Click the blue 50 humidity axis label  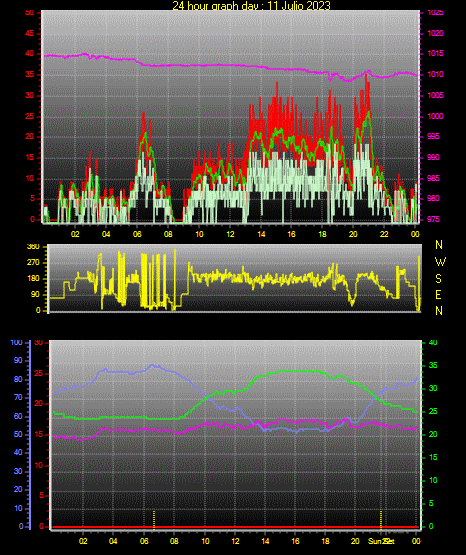click(18, 435)
